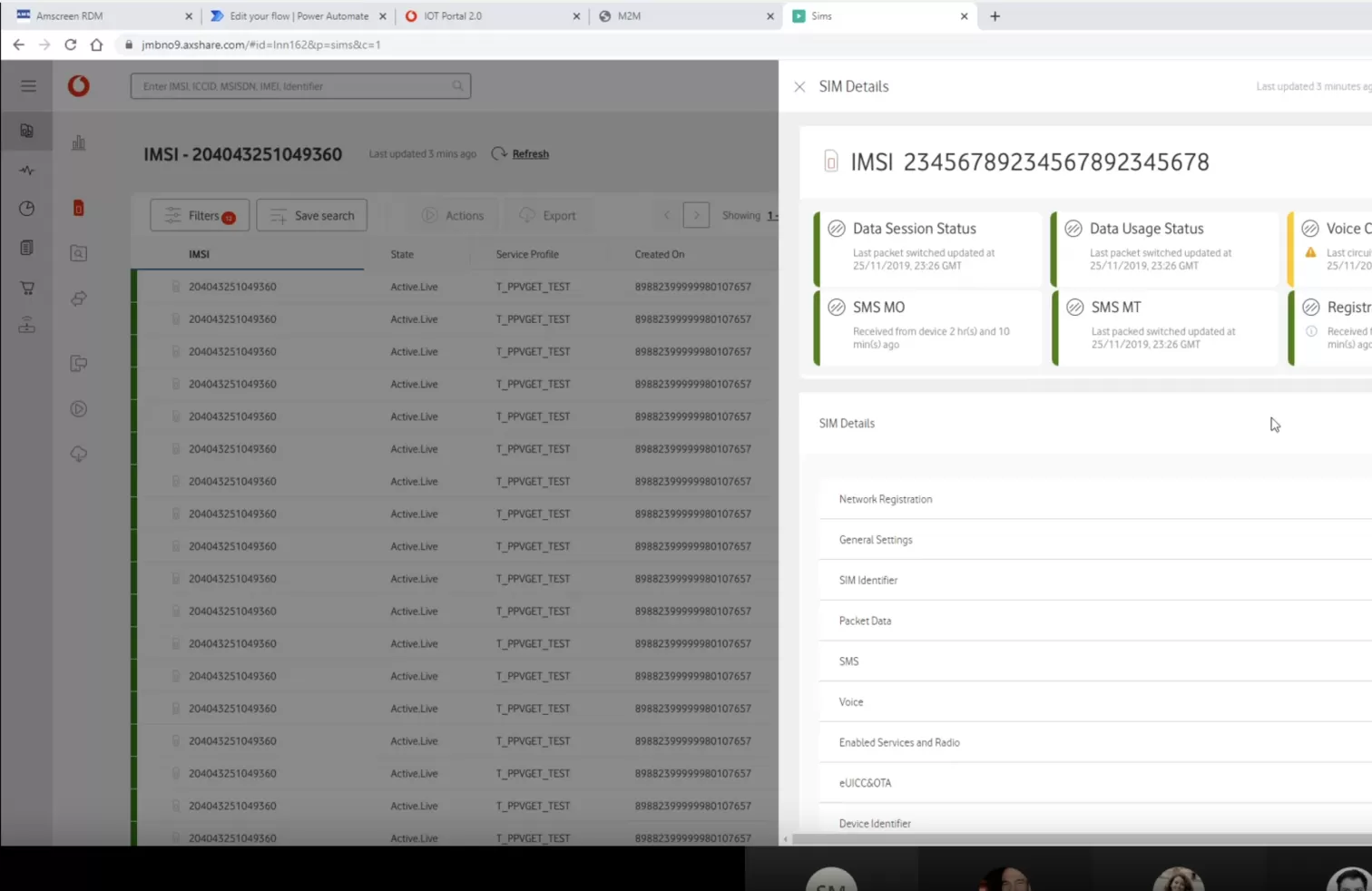Select the activity pulse icon in sidebar
This screenshot has width=1372, height=891.
click(27, 171)
